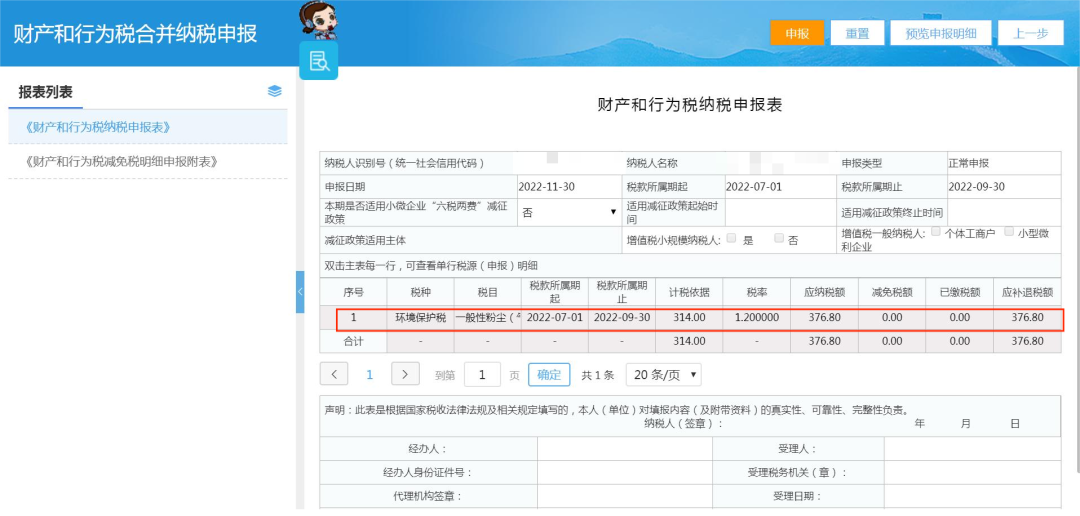Image resolution: width=1080 pixels, height=516 pixels.
Task: Open the 六税两费 减征政策 dropdown
Action: pyautogui.click(x=569, y=212)
